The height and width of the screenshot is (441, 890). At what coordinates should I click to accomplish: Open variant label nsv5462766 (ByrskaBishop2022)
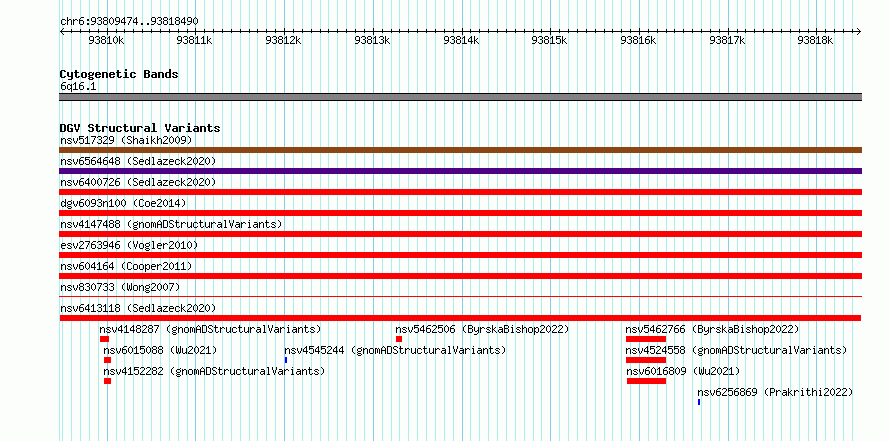coord(712,329)
